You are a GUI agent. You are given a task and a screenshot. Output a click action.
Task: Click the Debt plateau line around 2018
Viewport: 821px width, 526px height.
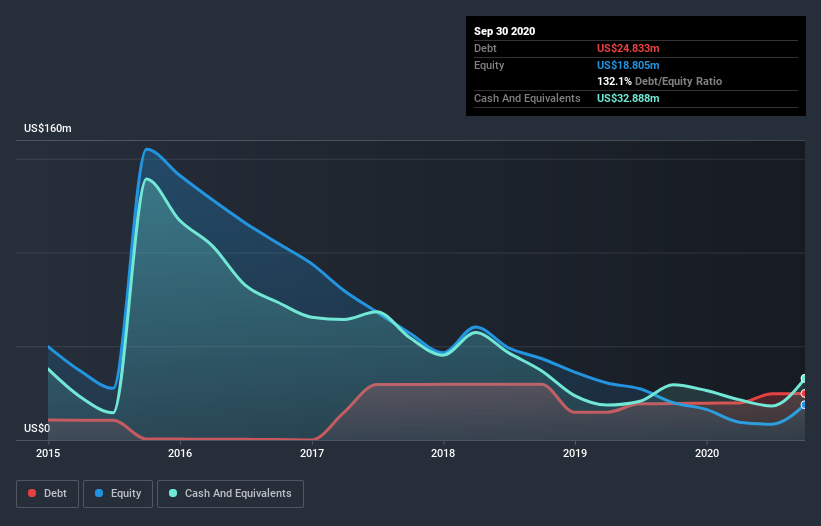coord(458,384)
